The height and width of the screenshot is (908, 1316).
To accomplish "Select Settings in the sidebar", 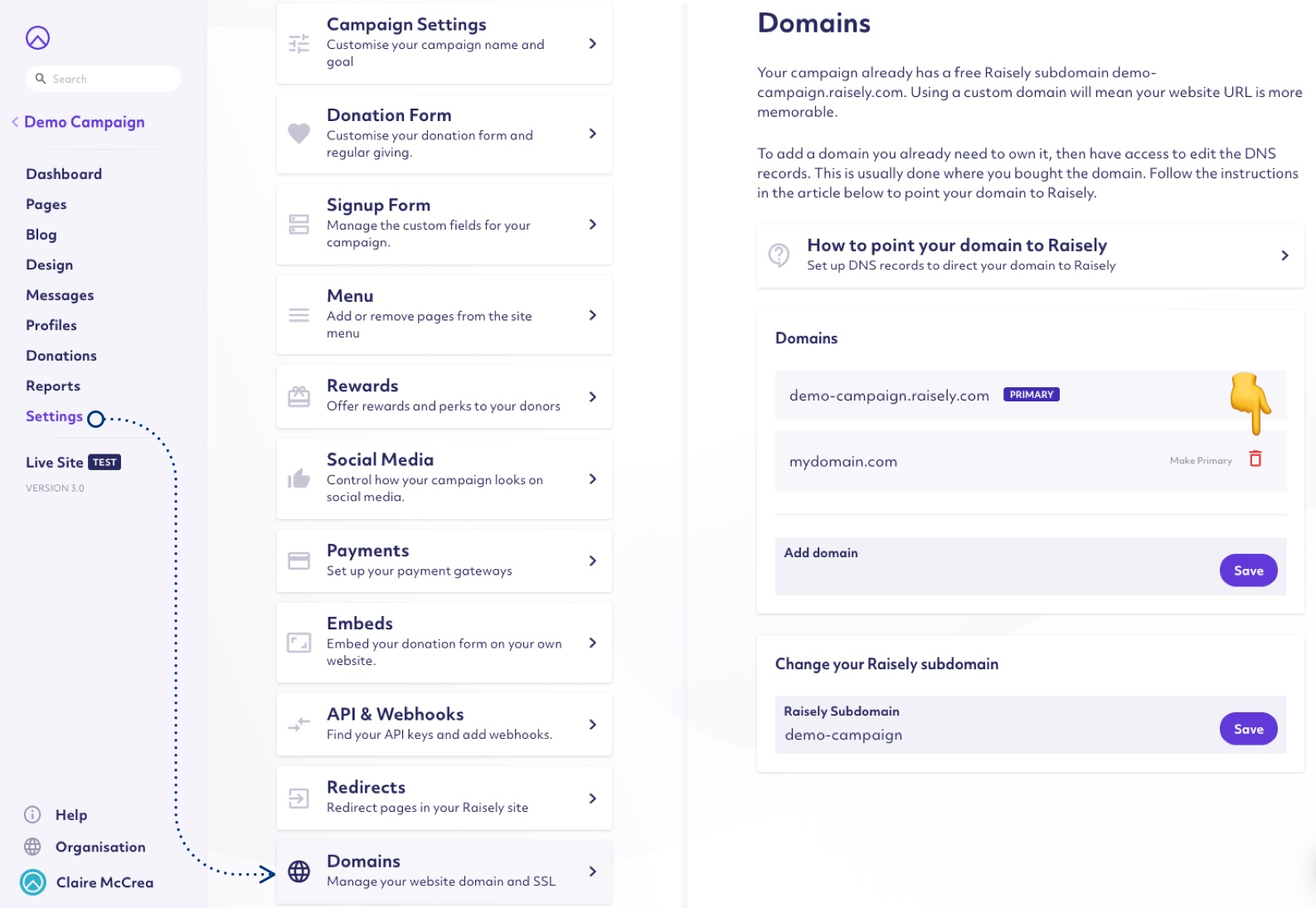I will click(54, 416).
